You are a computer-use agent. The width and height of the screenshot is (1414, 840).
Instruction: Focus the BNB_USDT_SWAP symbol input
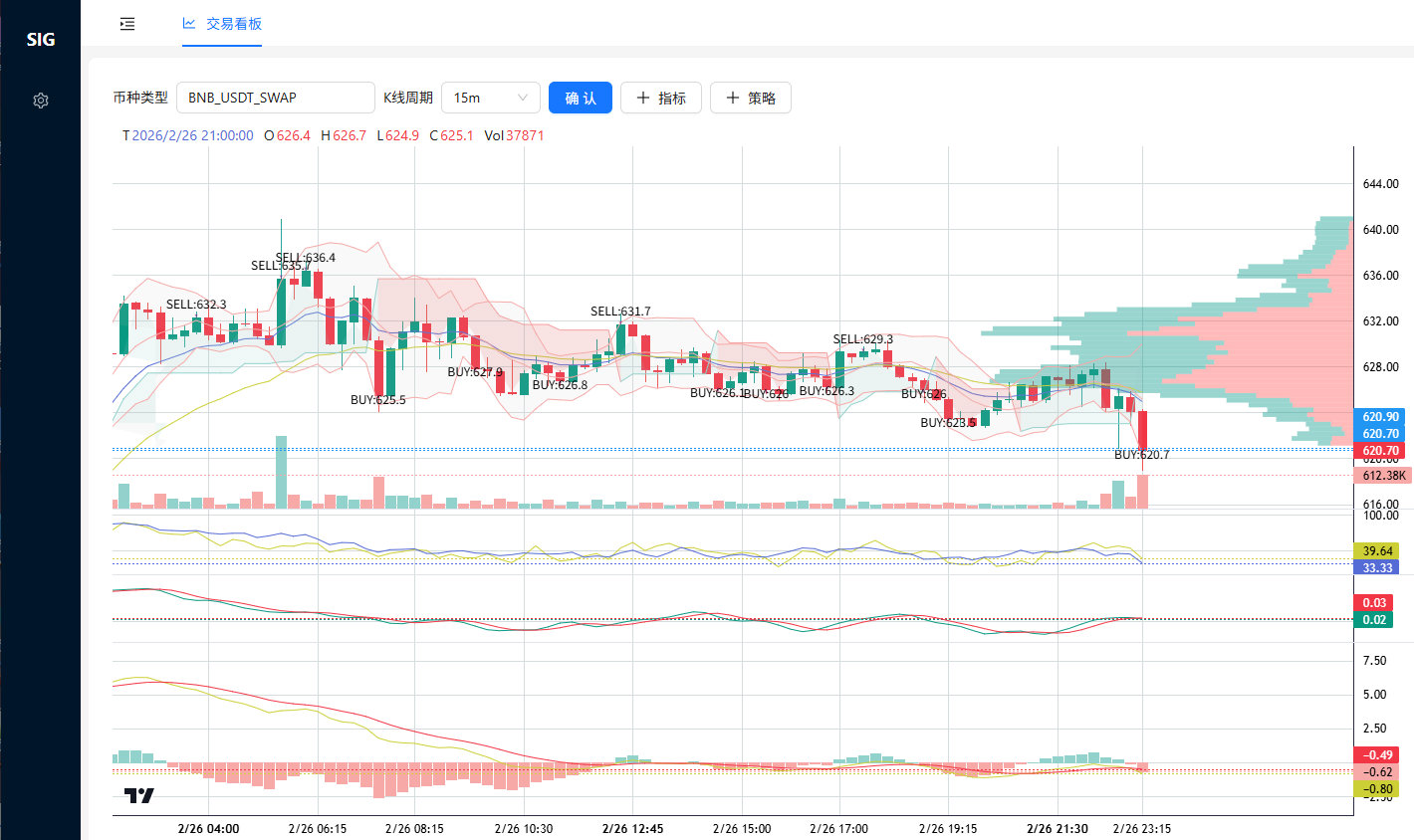[276, 98]
